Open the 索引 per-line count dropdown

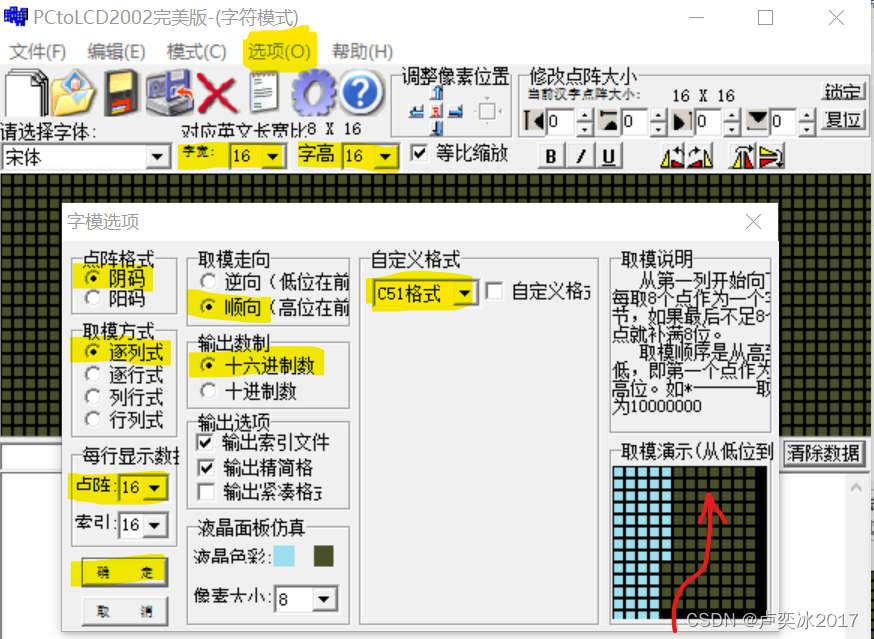155,525
